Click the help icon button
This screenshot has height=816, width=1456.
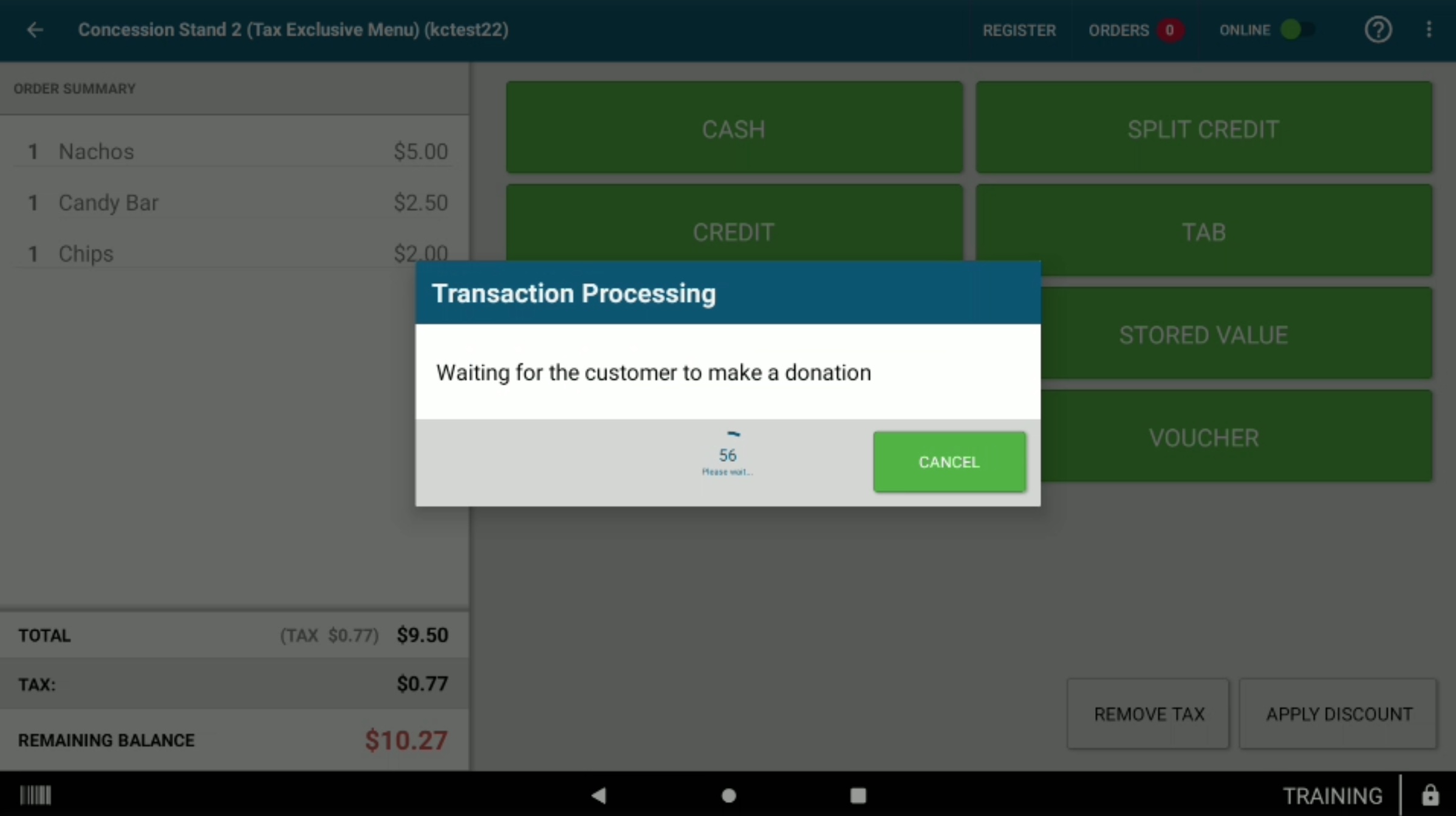[x=1378, y=29]
